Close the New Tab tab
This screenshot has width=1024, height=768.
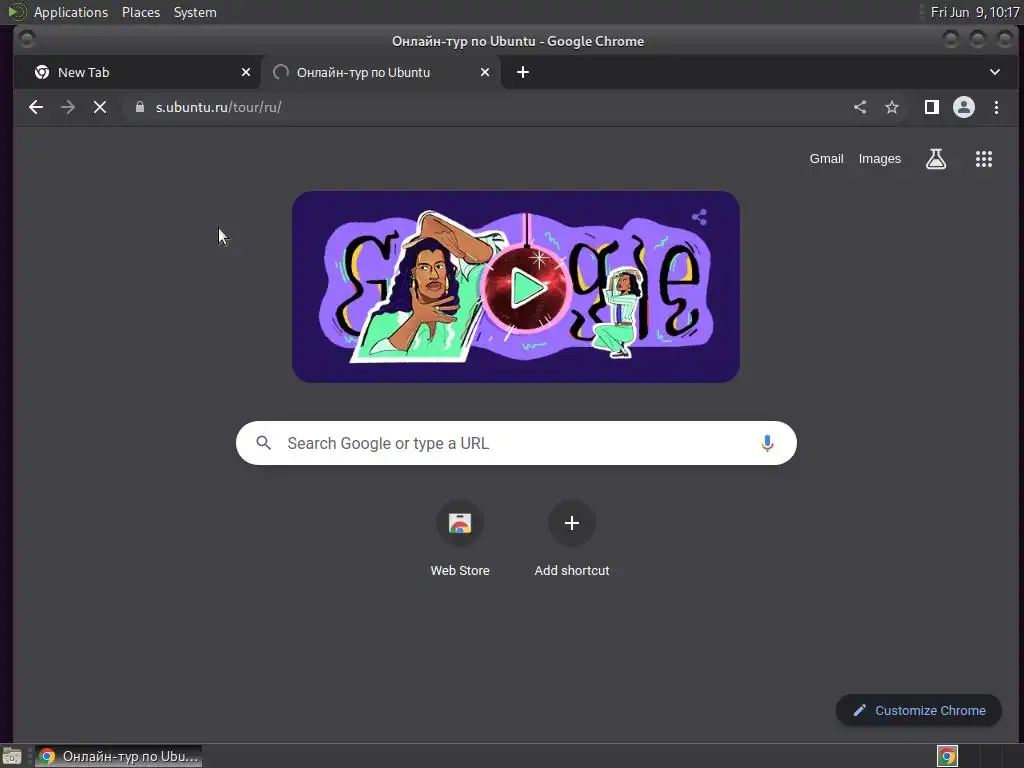pyautogui.click(x=246, y=72)
